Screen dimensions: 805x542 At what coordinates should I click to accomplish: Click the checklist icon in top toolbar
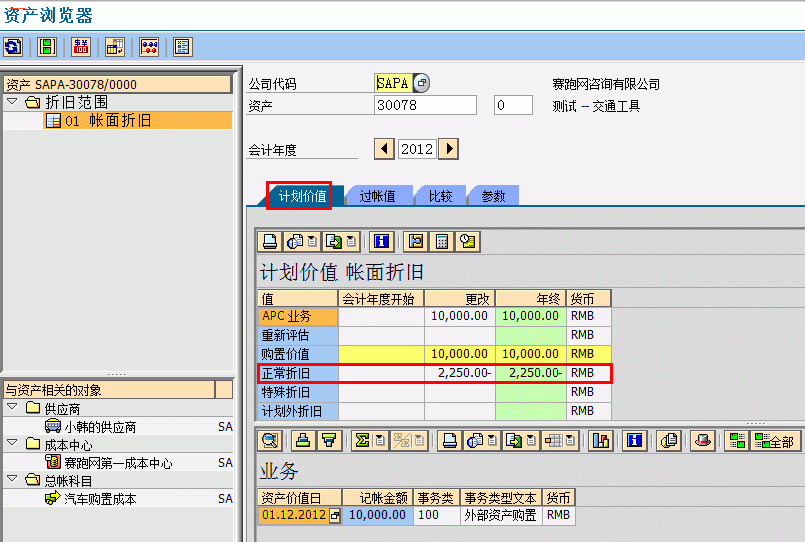[183, 47]
